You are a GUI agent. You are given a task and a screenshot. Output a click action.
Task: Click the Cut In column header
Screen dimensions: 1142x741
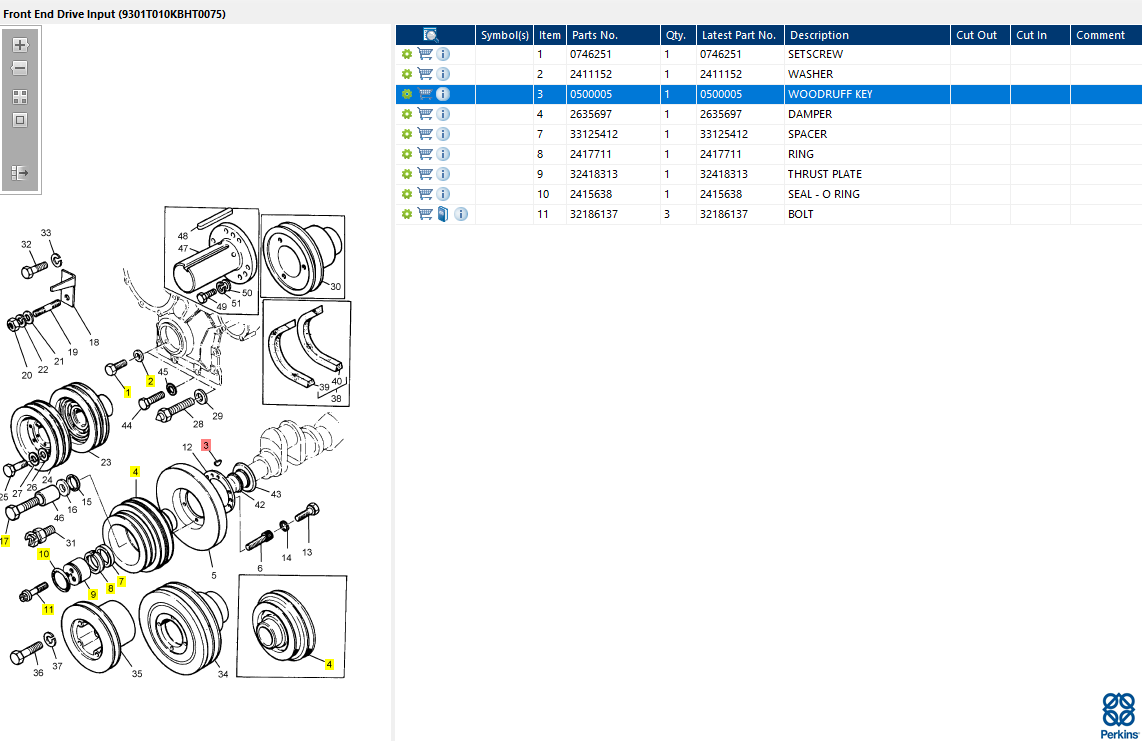coord(1040,35)
